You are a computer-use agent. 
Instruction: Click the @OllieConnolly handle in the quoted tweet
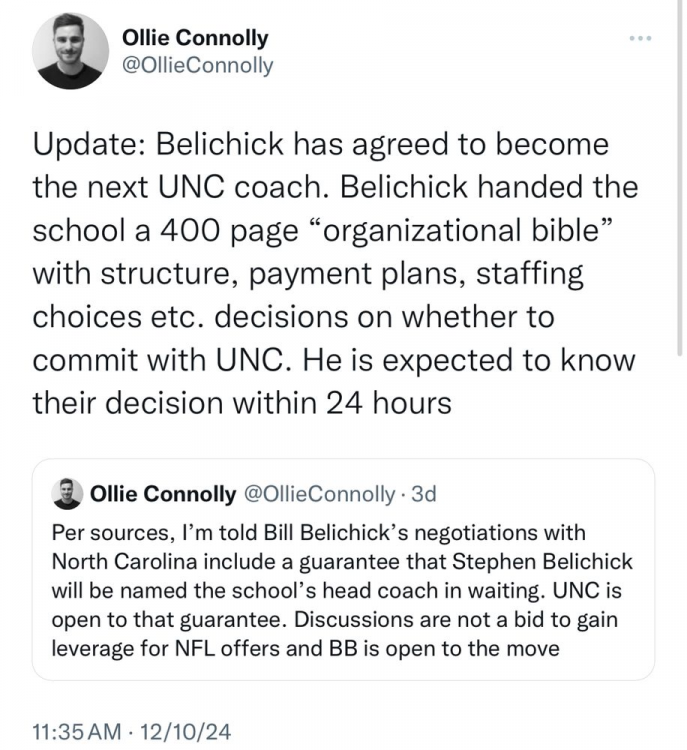point(319,494)
